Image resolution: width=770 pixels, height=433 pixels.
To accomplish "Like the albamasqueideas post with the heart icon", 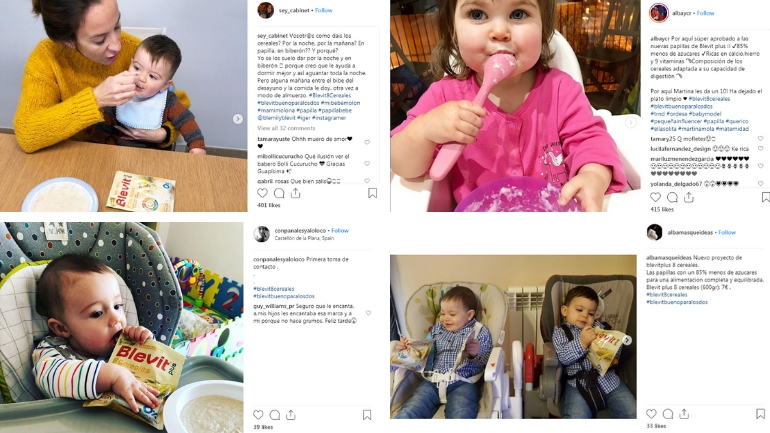I will 652,413.
